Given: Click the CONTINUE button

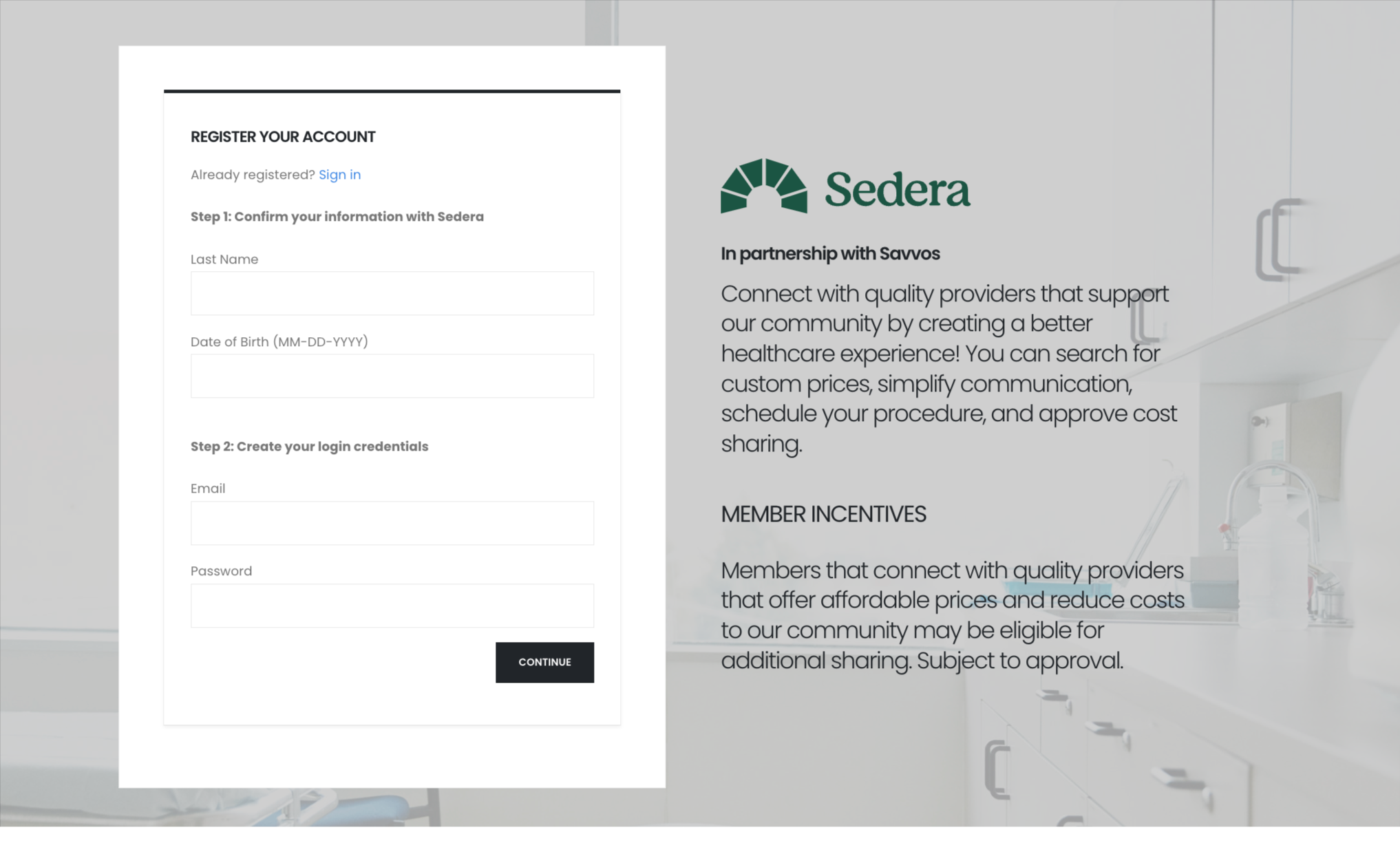Looking at the screenshot, I should [x=543, y=662].
